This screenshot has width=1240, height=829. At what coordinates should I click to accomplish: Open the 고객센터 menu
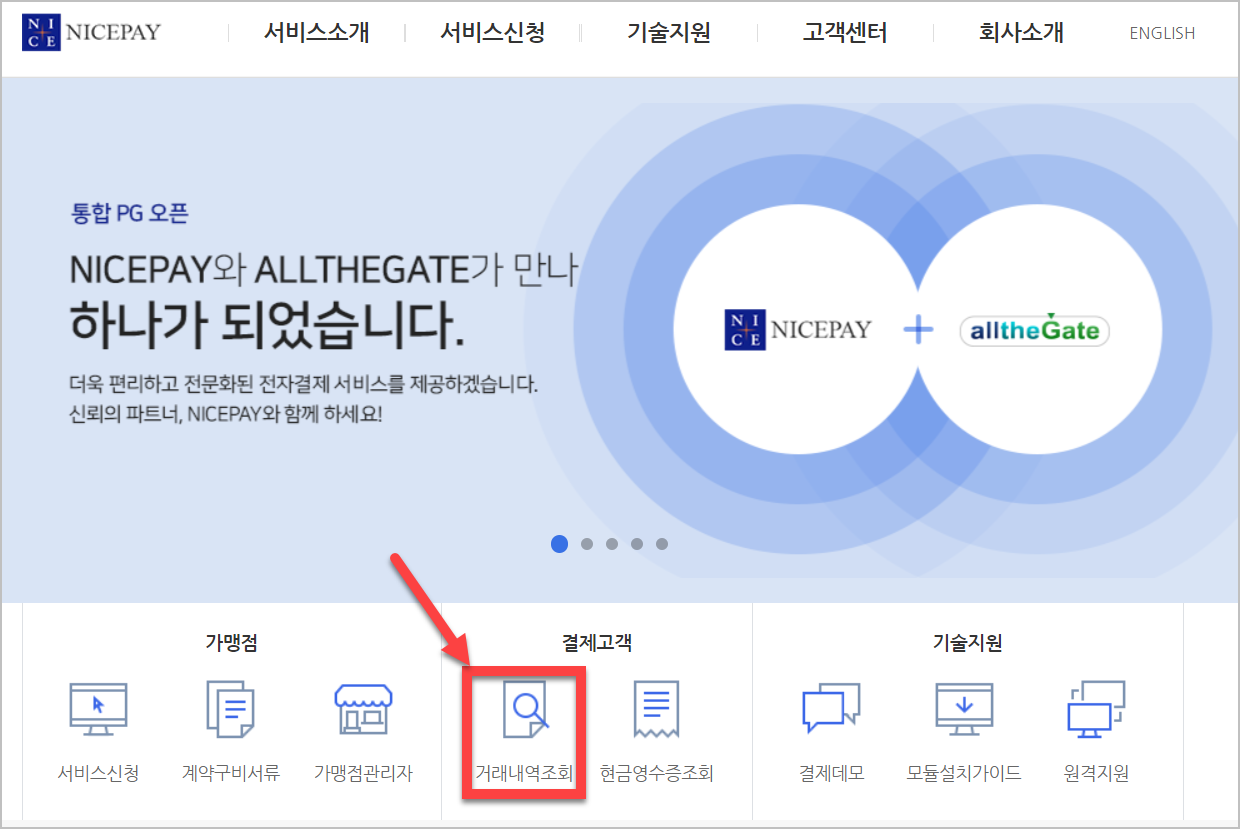point(844,32)
